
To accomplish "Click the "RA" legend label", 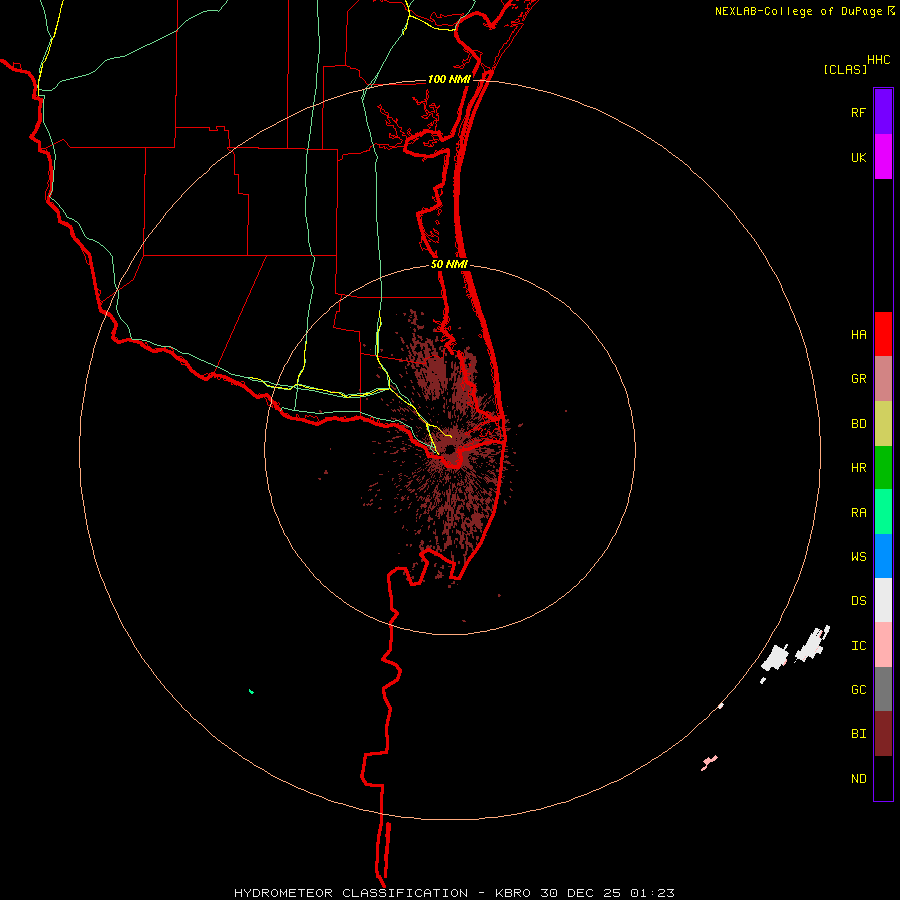I will (858, 513).
